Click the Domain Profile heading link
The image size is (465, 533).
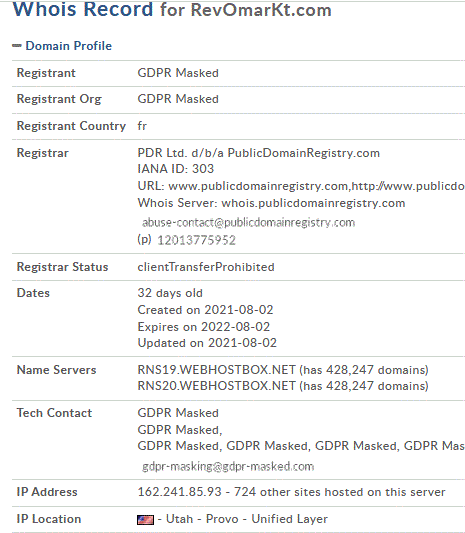(x=69, y=46)
